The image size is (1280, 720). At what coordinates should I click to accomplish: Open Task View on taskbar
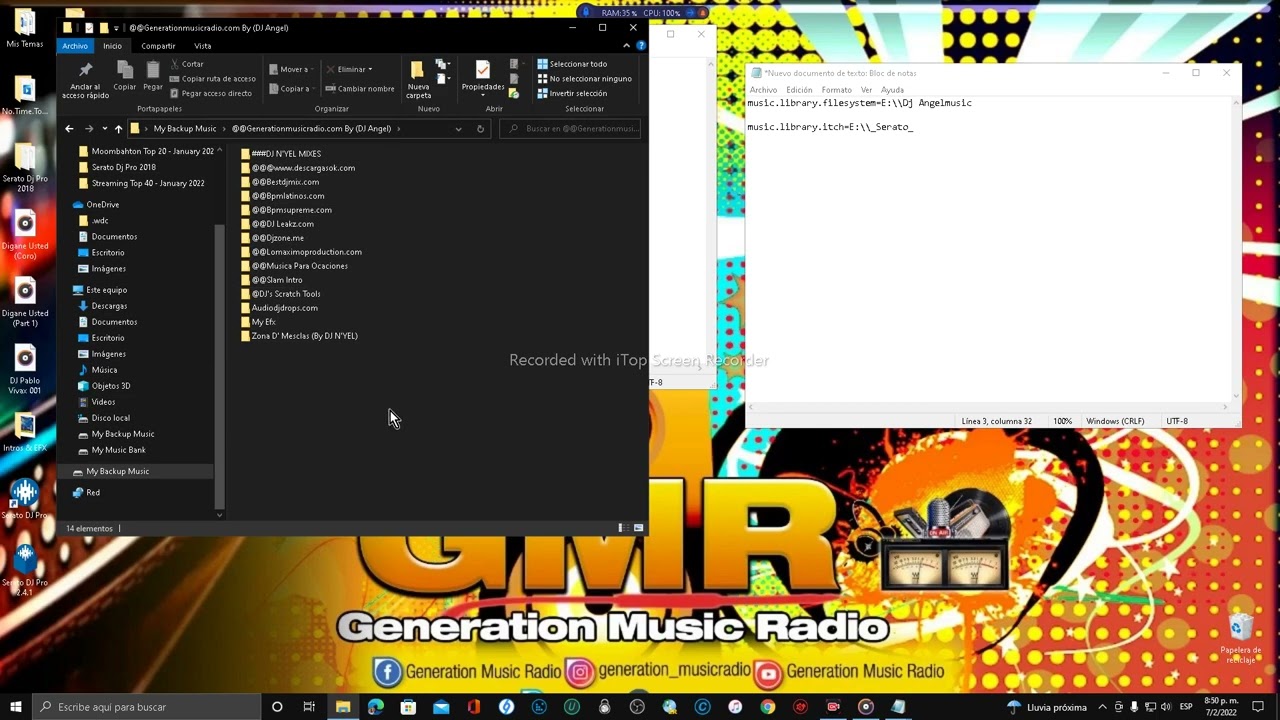click(x=309, y=707)
